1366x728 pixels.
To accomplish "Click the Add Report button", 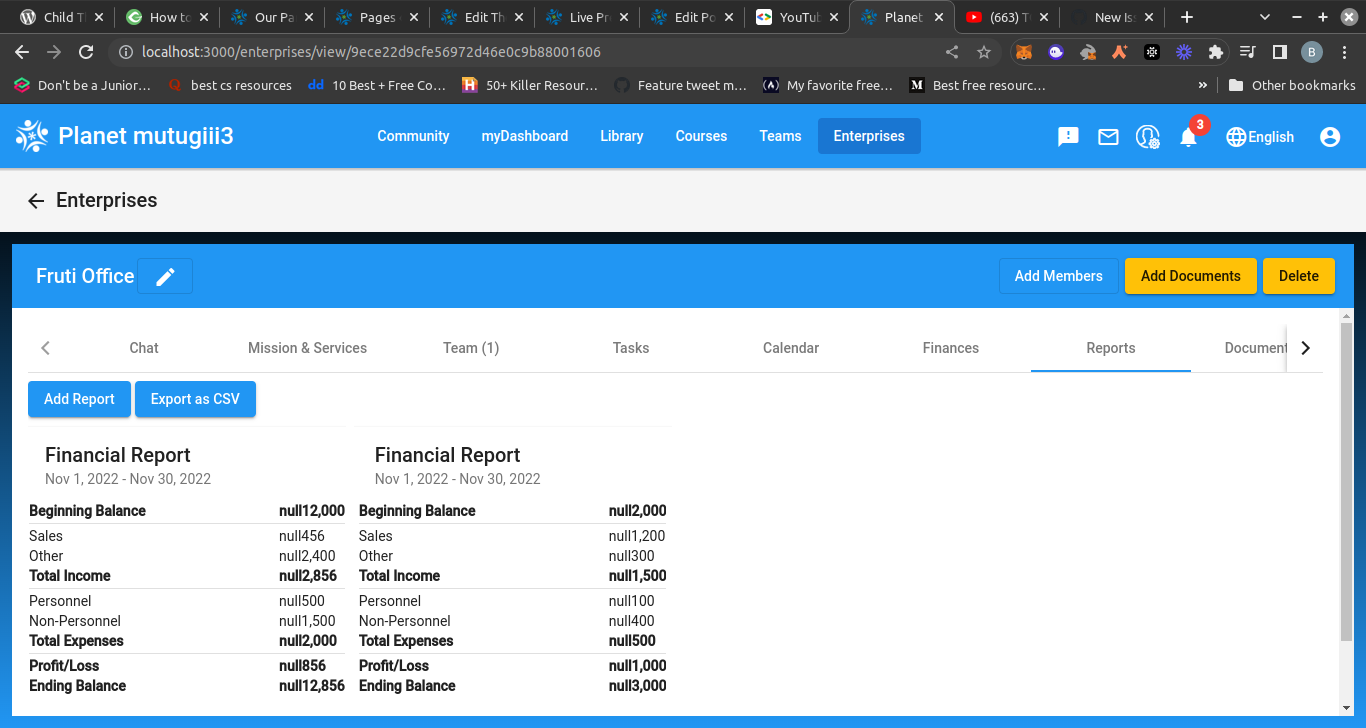I will coord(79,398).
